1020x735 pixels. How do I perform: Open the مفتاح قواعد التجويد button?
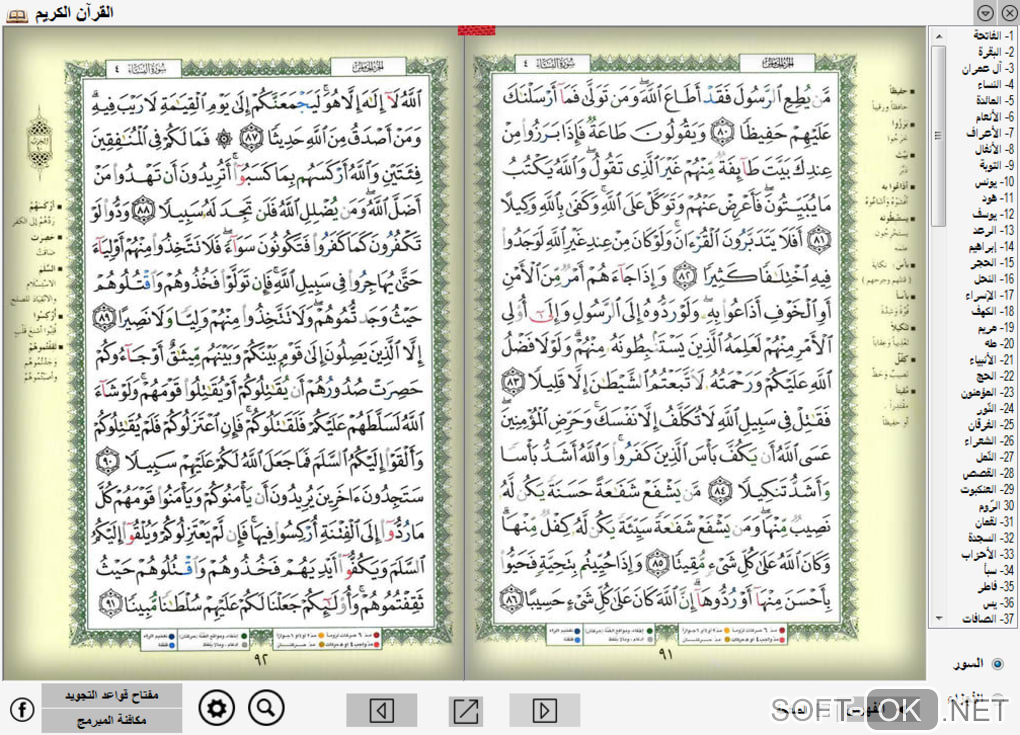pos(111,695)
